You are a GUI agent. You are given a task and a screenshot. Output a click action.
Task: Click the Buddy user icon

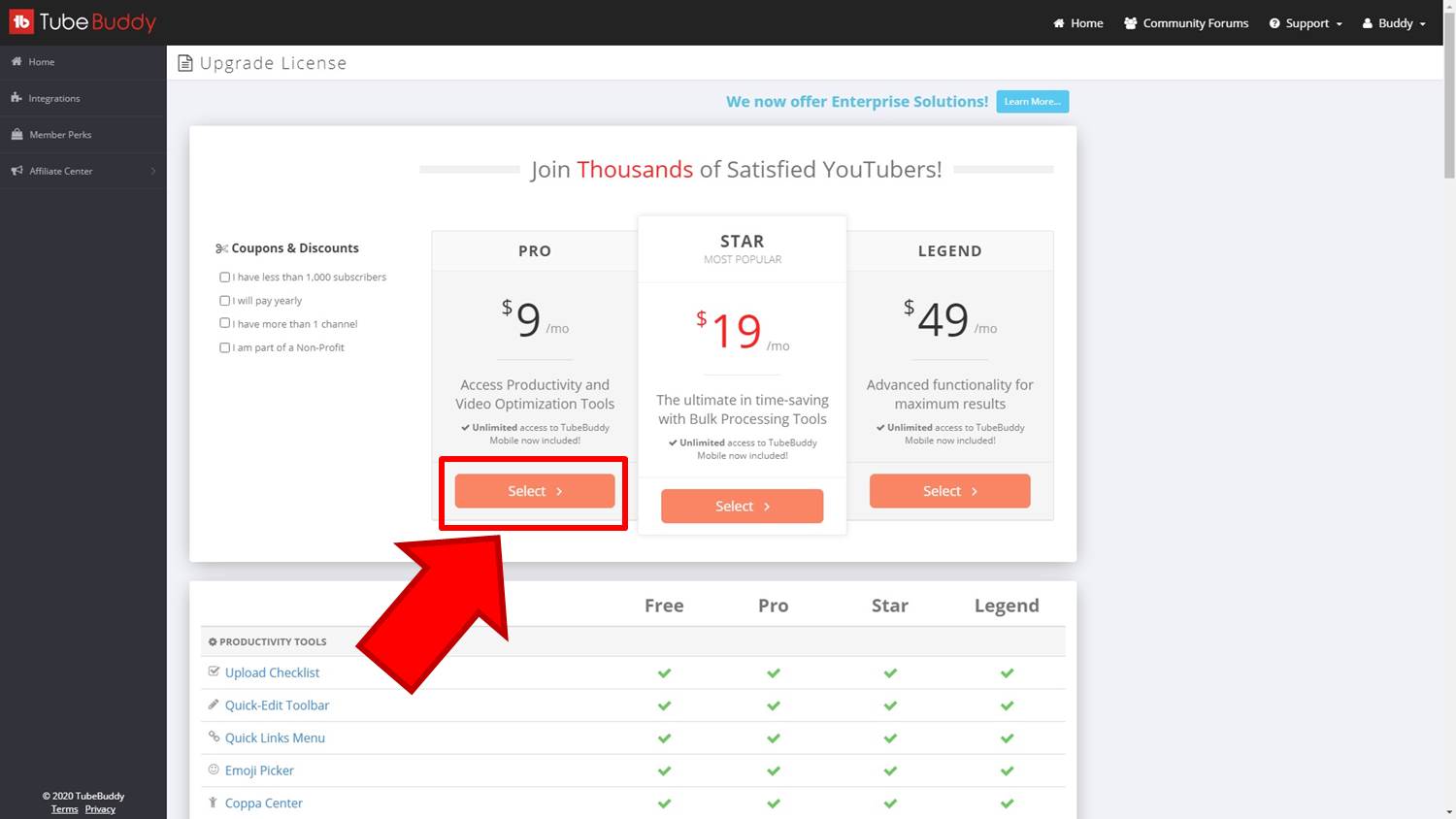1367,23
